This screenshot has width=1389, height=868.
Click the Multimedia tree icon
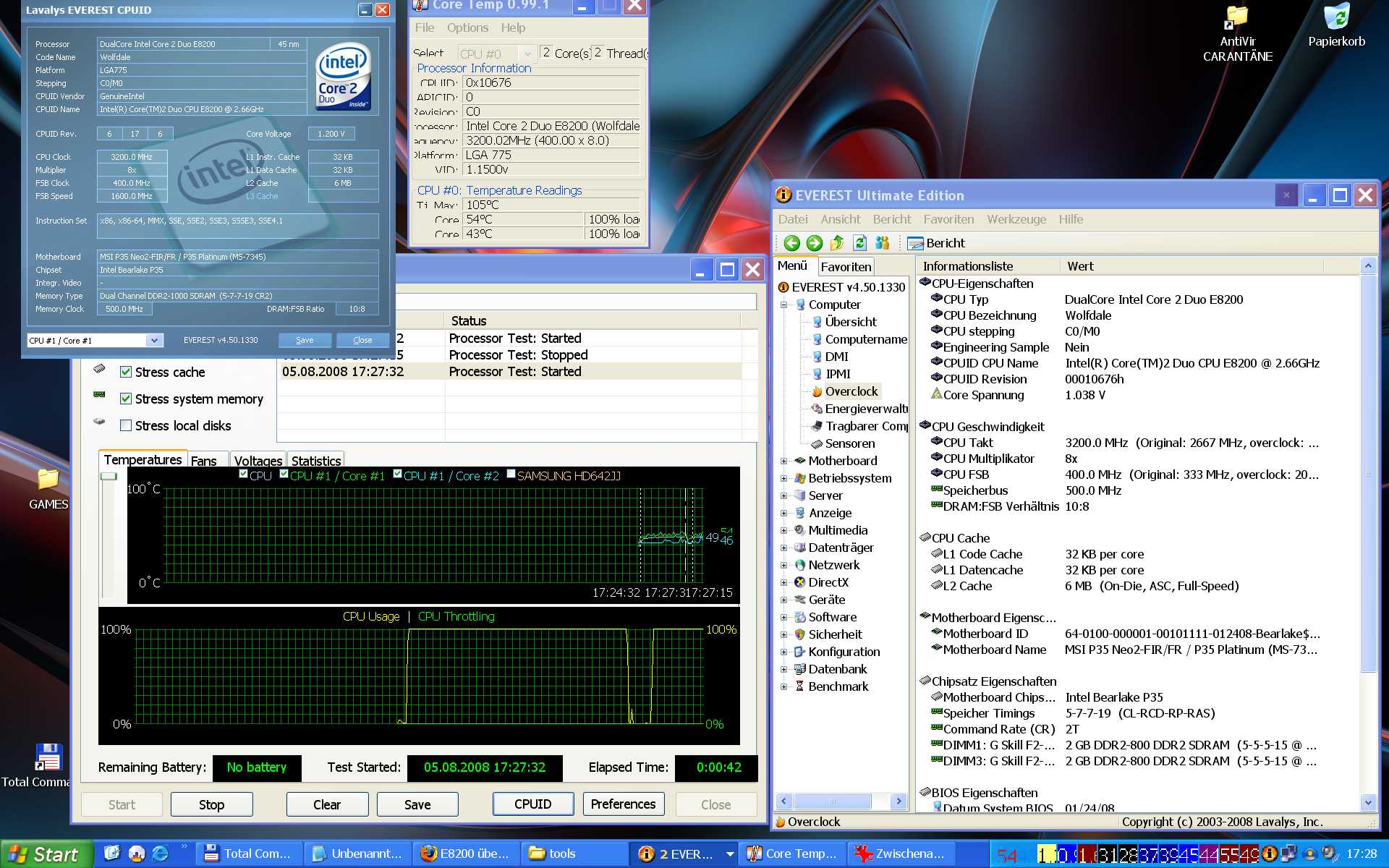pyautogui.click(x=799, y=530)
